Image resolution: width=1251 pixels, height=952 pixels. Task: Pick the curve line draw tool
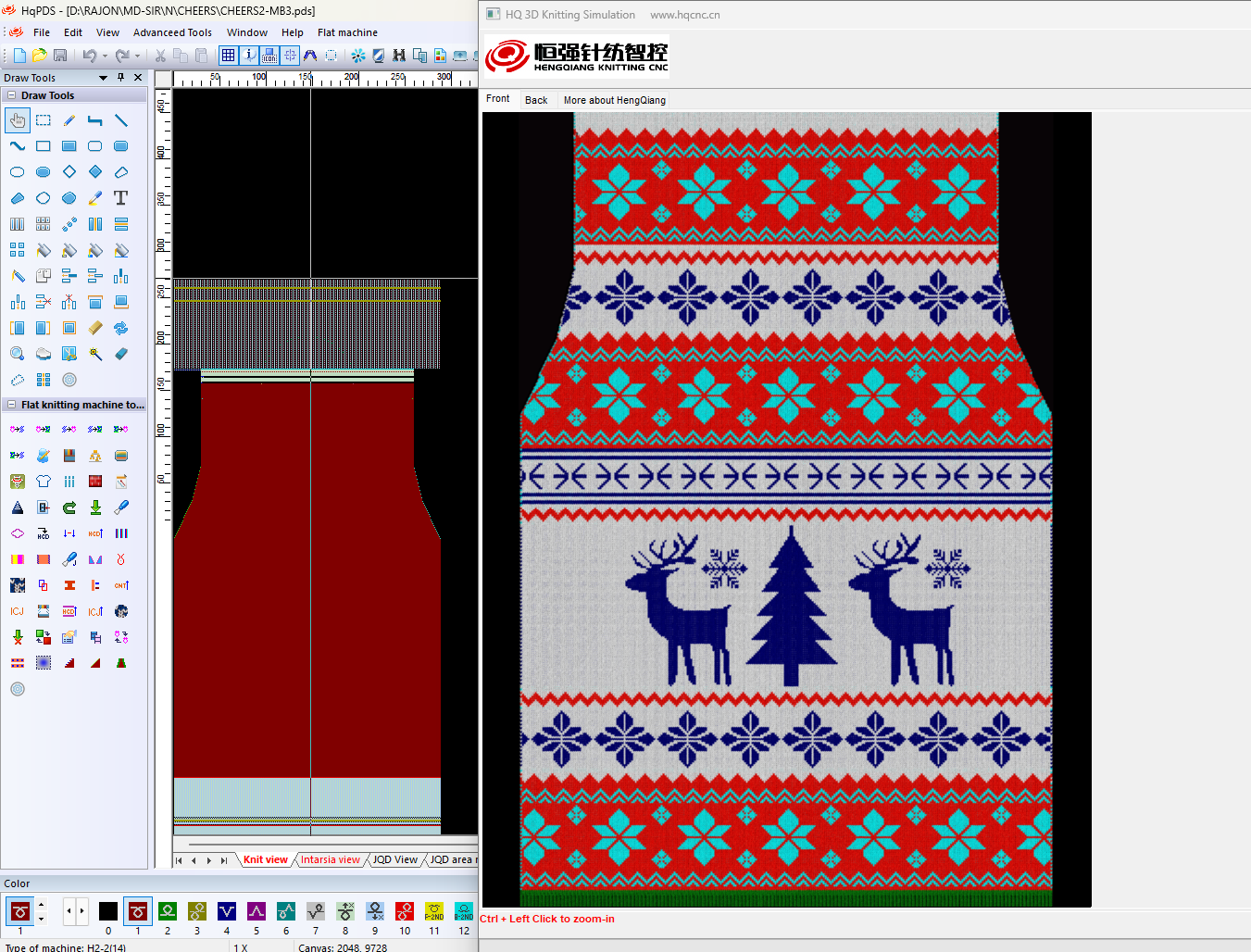[x=18, y=146]
